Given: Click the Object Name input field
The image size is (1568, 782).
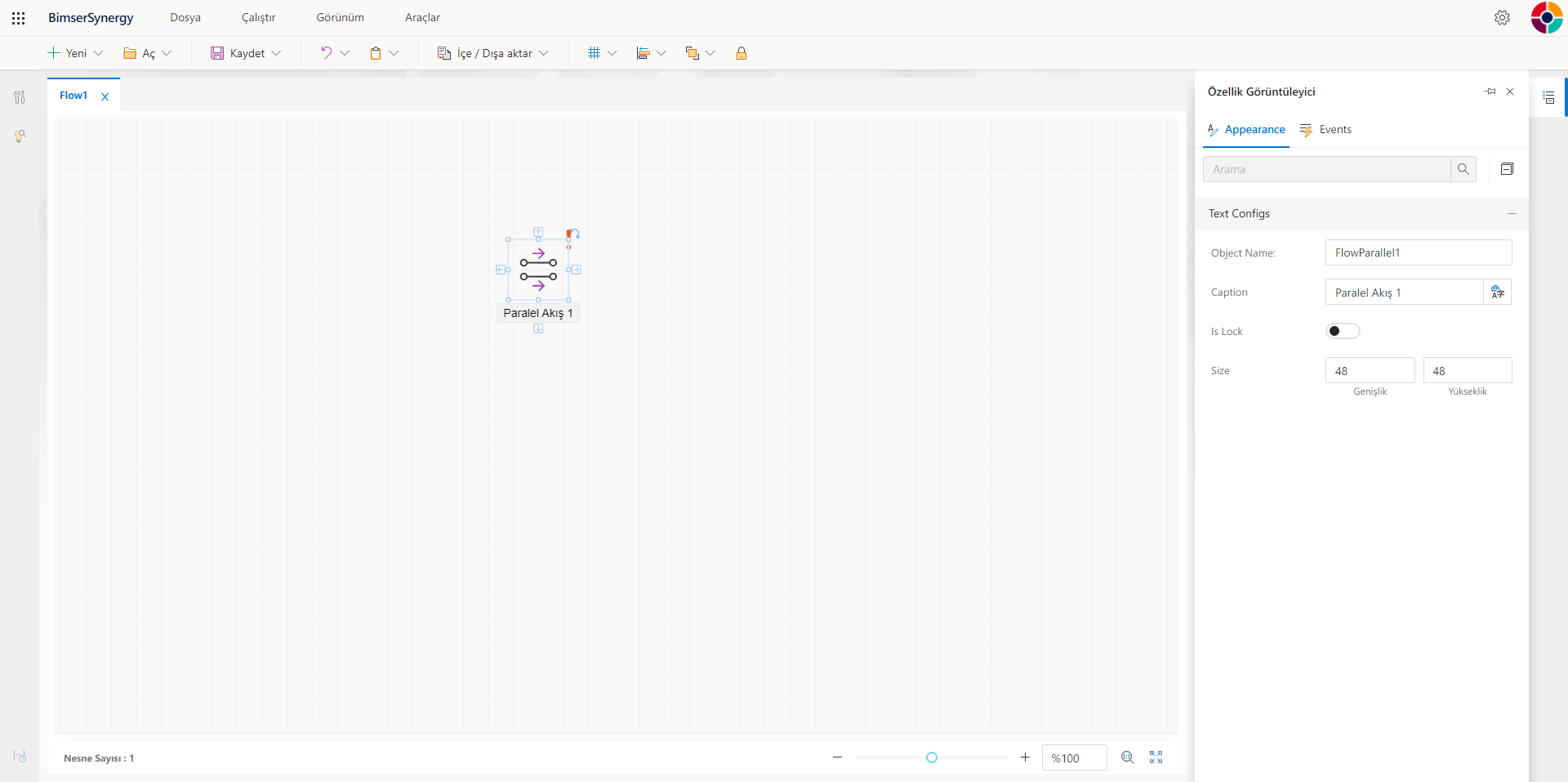Looking at the screenshot, I should [1418, 252].
